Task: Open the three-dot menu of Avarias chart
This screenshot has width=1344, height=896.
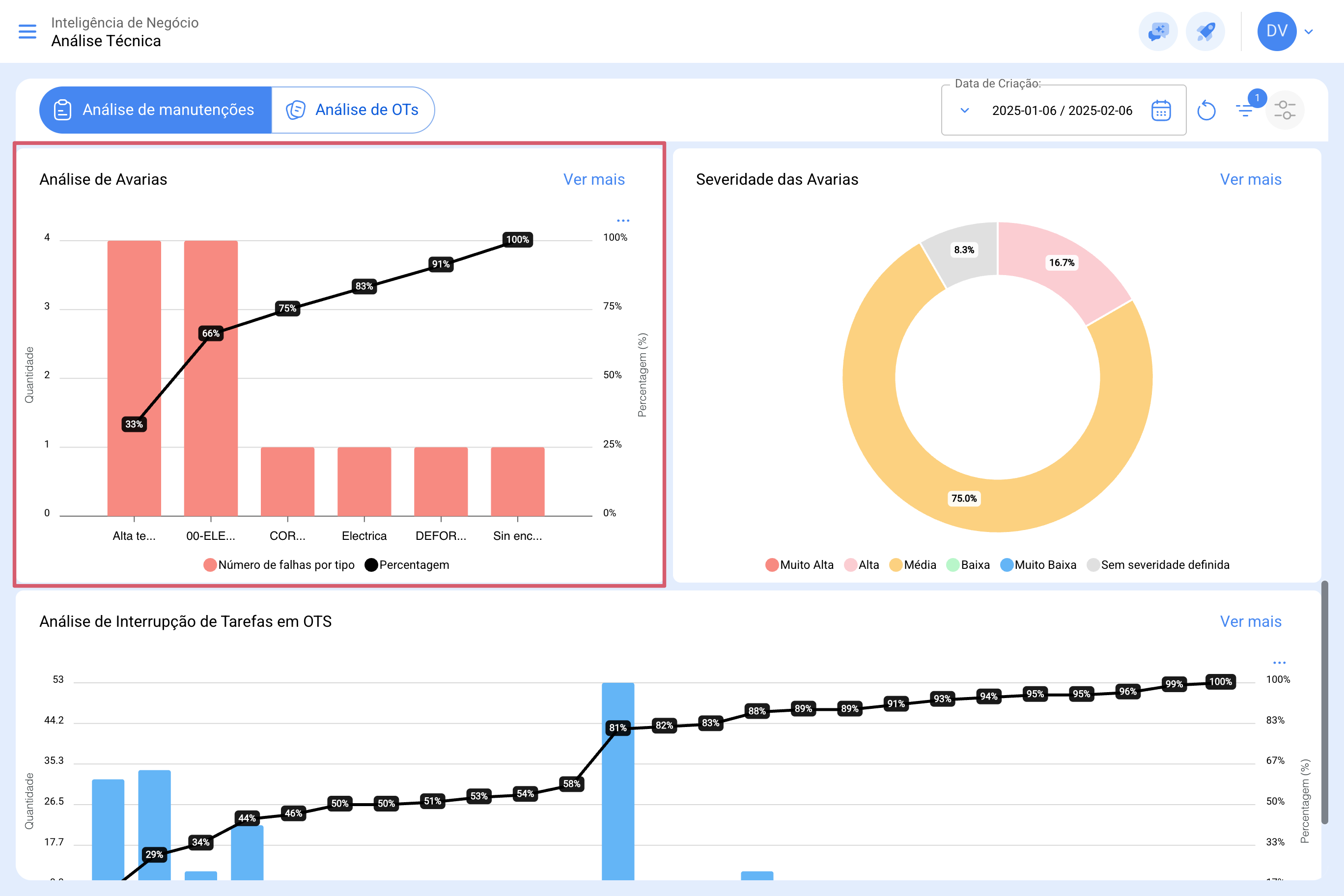Action: click(x=623, y=221)
